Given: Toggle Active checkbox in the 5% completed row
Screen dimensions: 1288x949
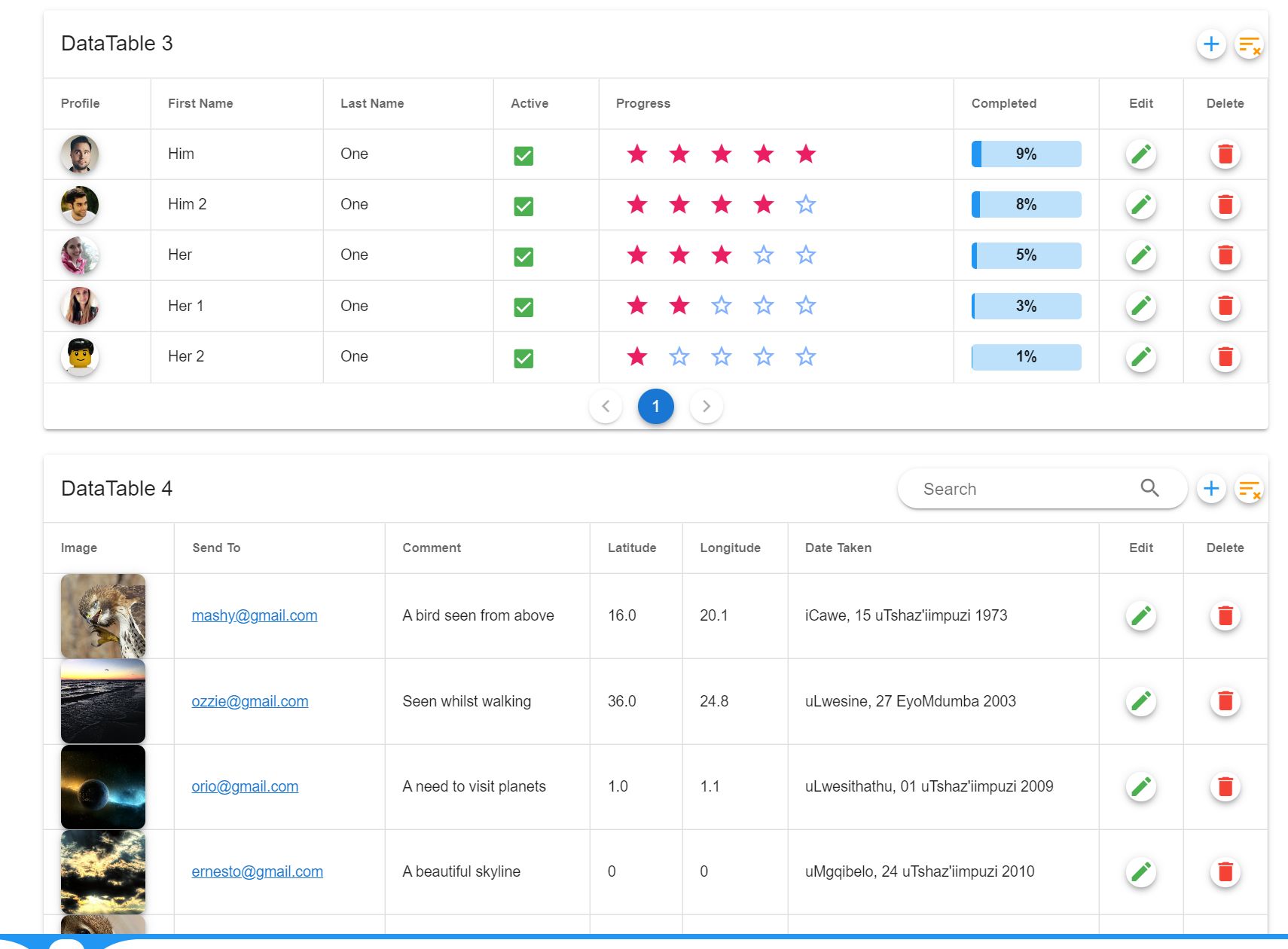Looking at the screenshot, I should point(523,257).
